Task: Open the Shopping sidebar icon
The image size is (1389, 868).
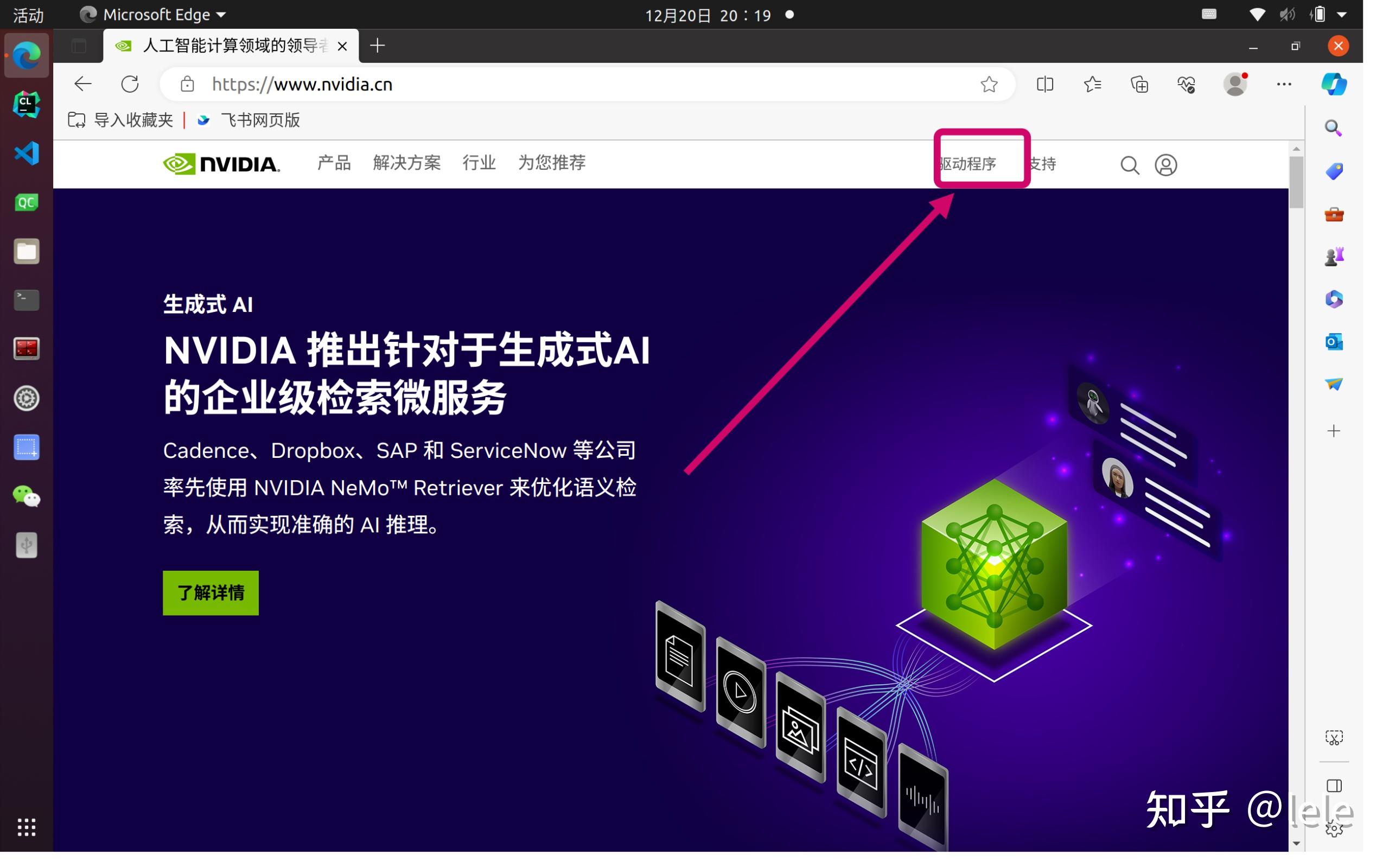Action: tap(1334, 170)
